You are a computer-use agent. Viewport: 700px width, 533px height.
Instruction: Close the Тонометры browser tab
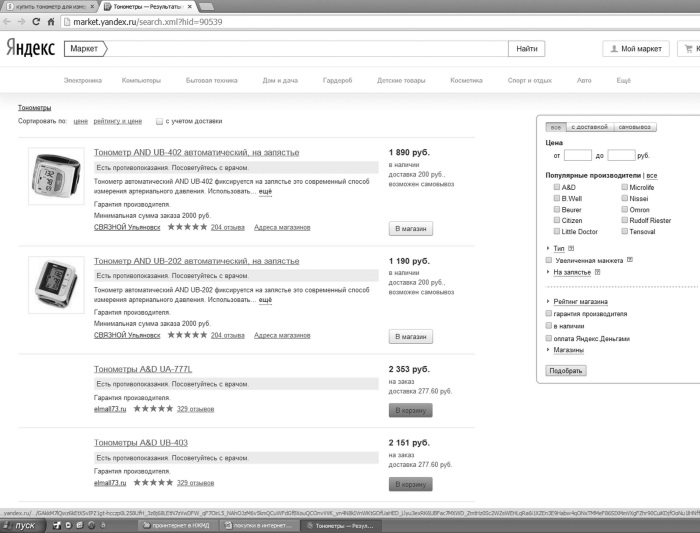(x=190, y=7)
